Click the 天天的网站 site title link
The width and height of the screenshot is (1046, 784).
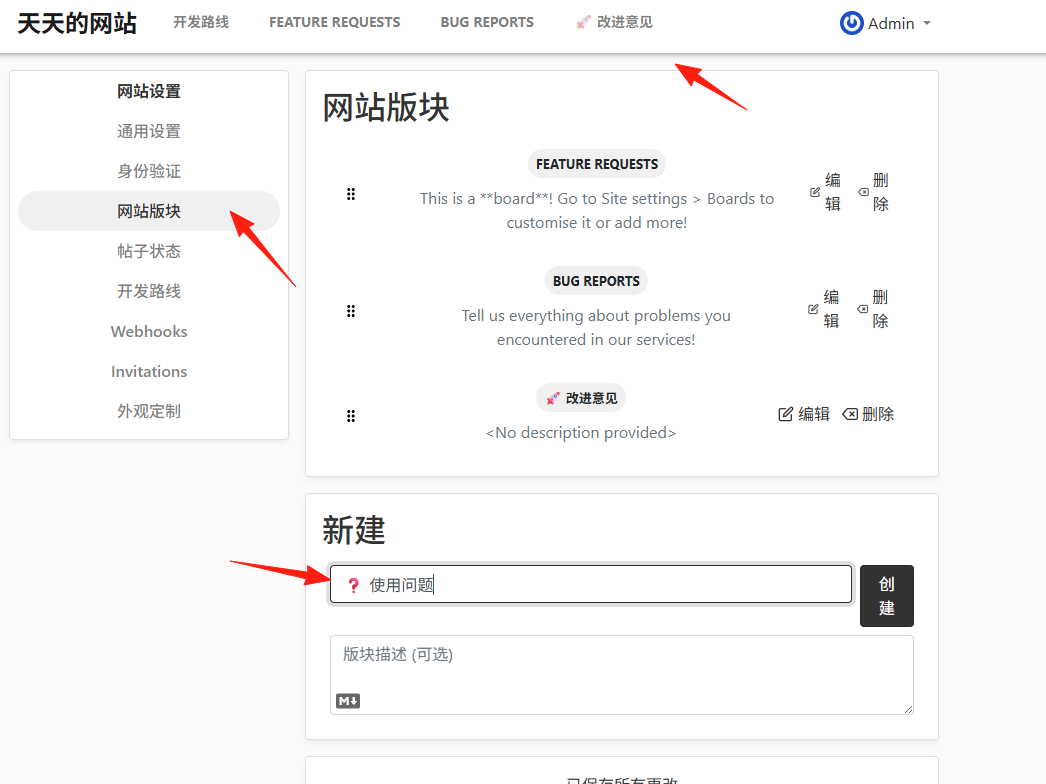[77, 23]
